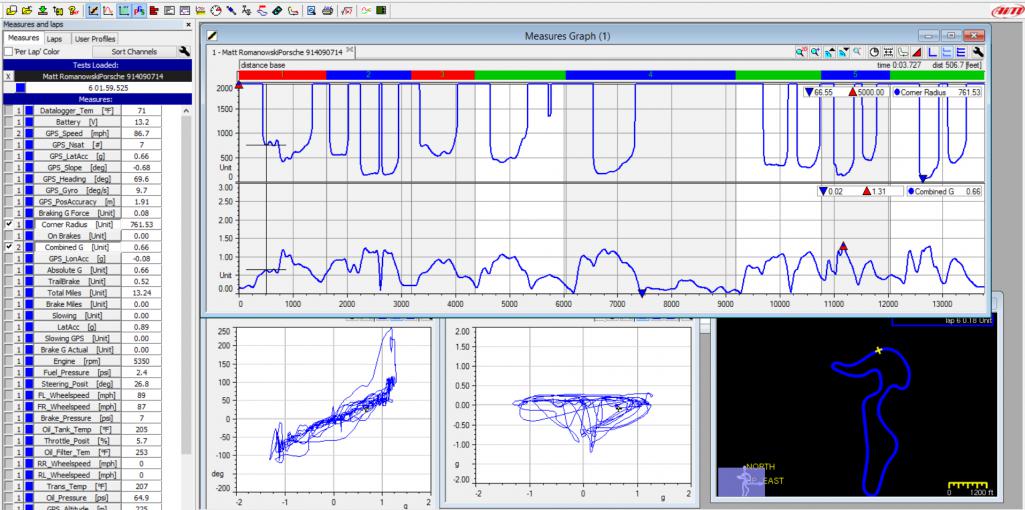The image size is (1025, 510).
Task: Uncheck the Combined G measure checkbox
Action: point(9,247)
